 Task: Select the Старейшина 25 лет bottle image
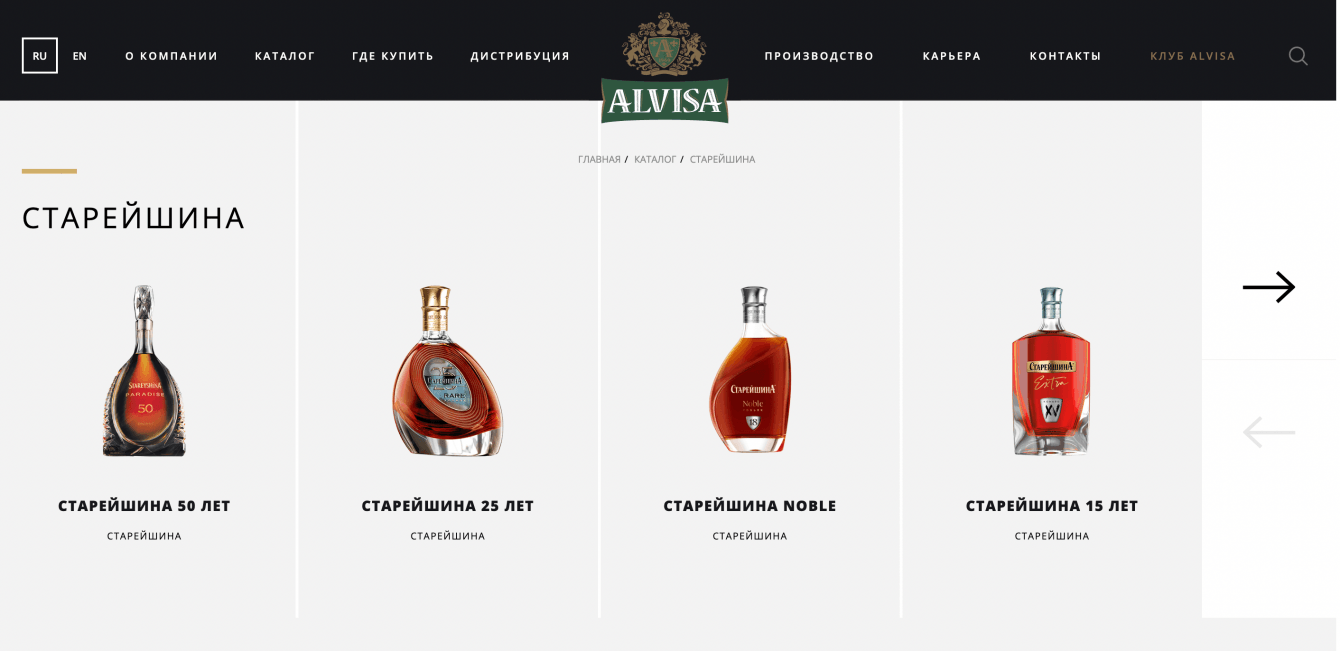click(447, 371)
